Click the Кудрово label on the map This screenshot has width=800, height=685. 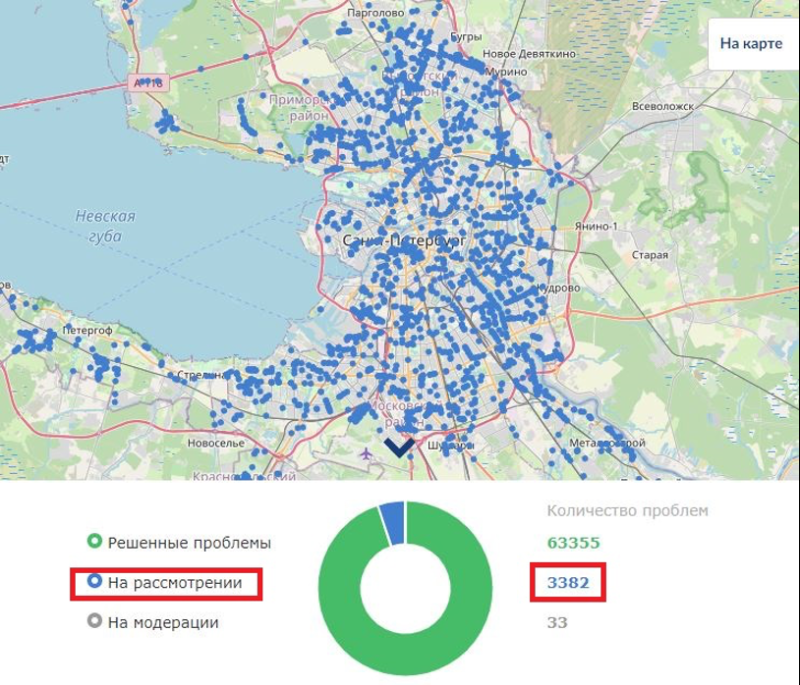tap(557, 287)
